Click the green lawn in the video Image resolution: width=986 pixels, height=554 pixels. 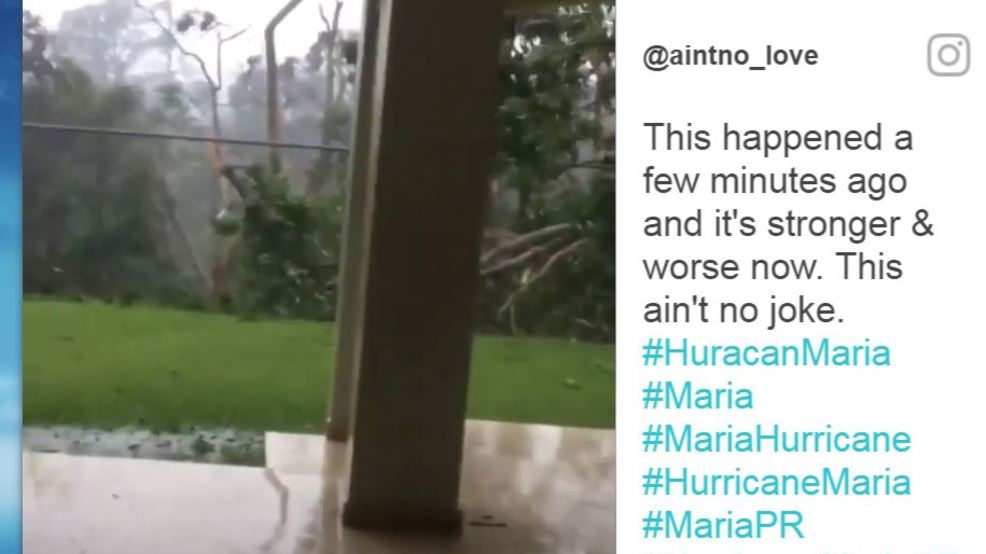click(x=176, y=365)
